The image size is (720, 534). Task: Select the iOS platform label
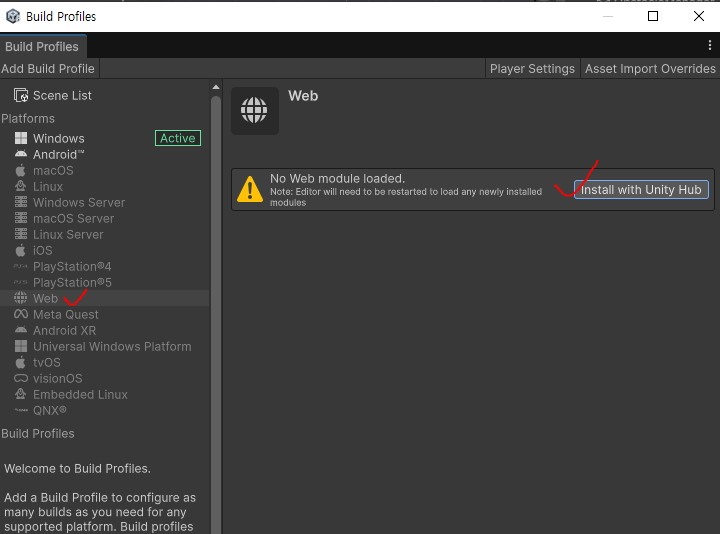43,250
